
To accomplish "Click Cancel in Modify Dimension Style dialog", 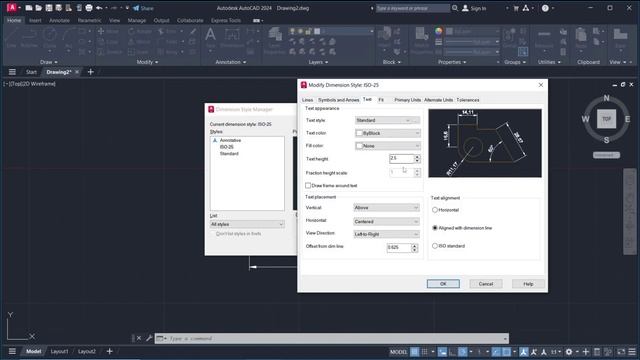I will pos(486,284).
